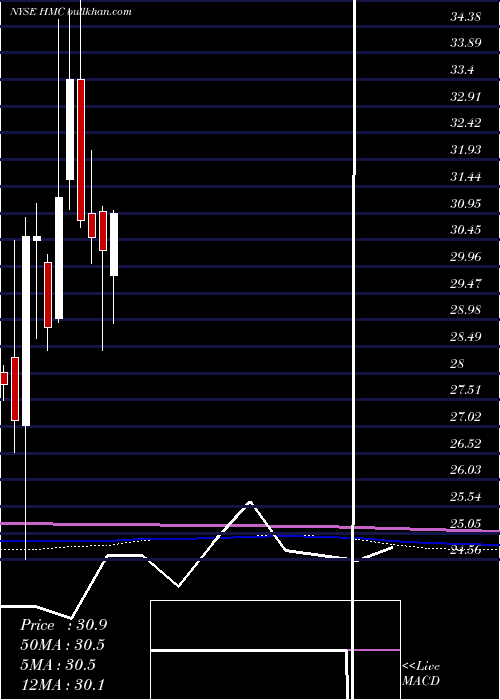Viewport: 500px width, 700px height.
Task: Click the 33.89 price axis label
Action: [x=466, y=43]
